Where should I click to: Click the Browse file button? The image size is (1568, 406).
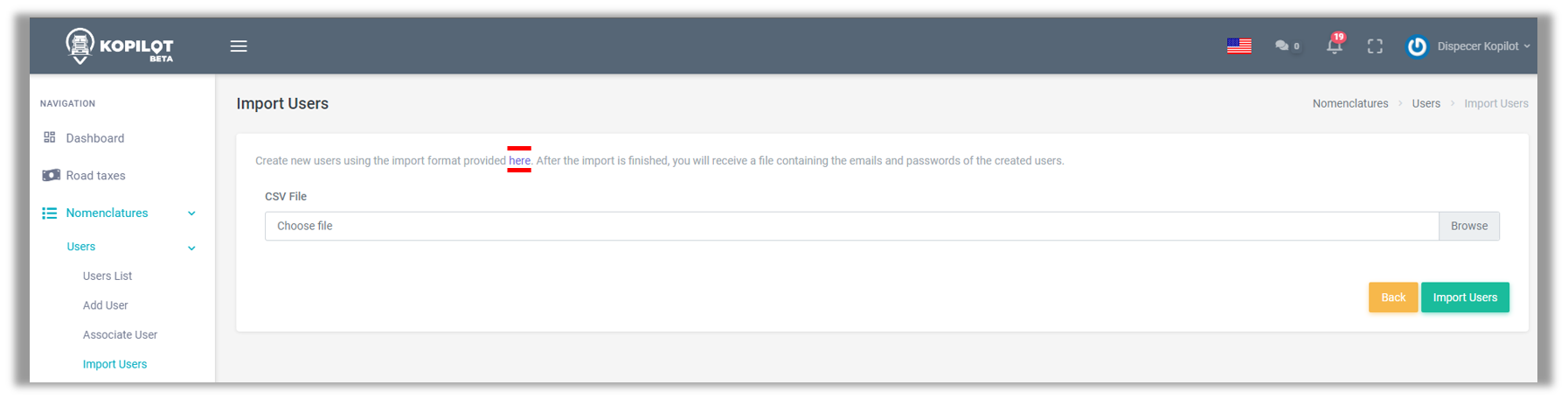tap(1468, 226)
